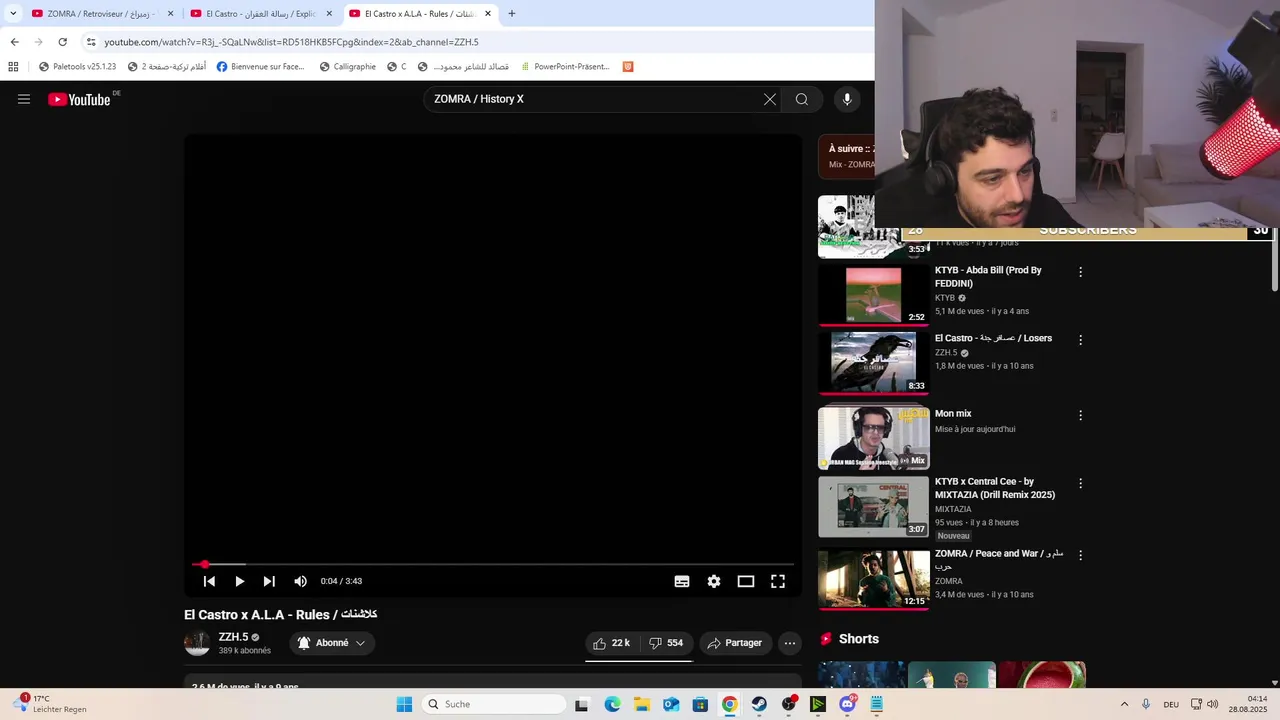Play the paused video

coord(239,581)
